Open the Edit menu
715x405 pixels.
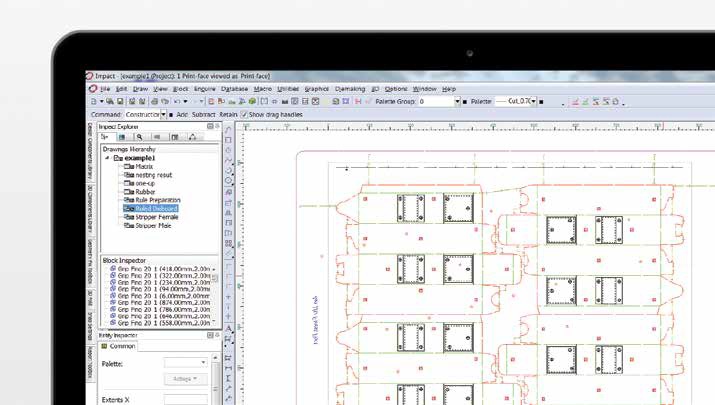(121, 89)
